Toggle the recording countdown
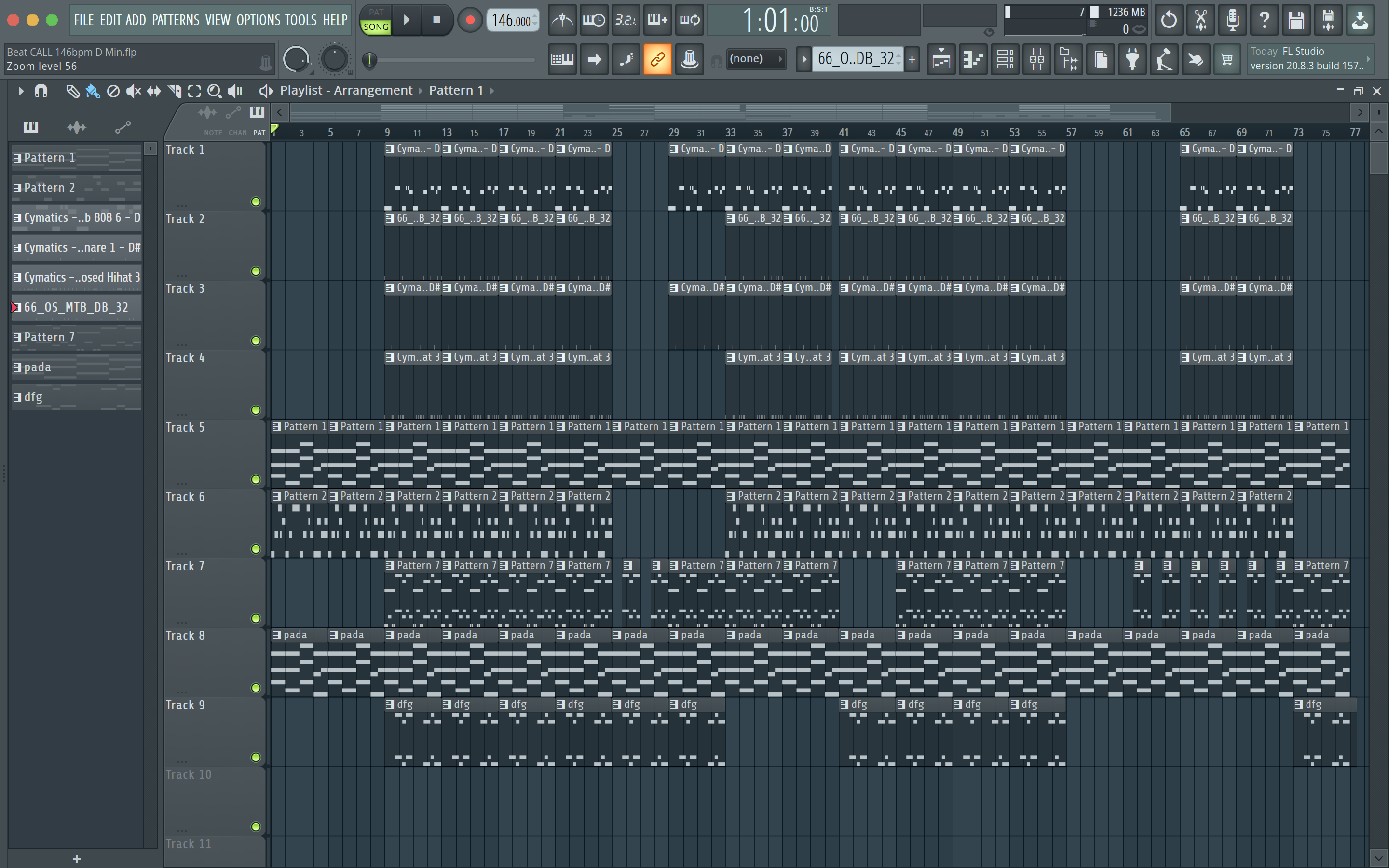 tap(626, 20)
